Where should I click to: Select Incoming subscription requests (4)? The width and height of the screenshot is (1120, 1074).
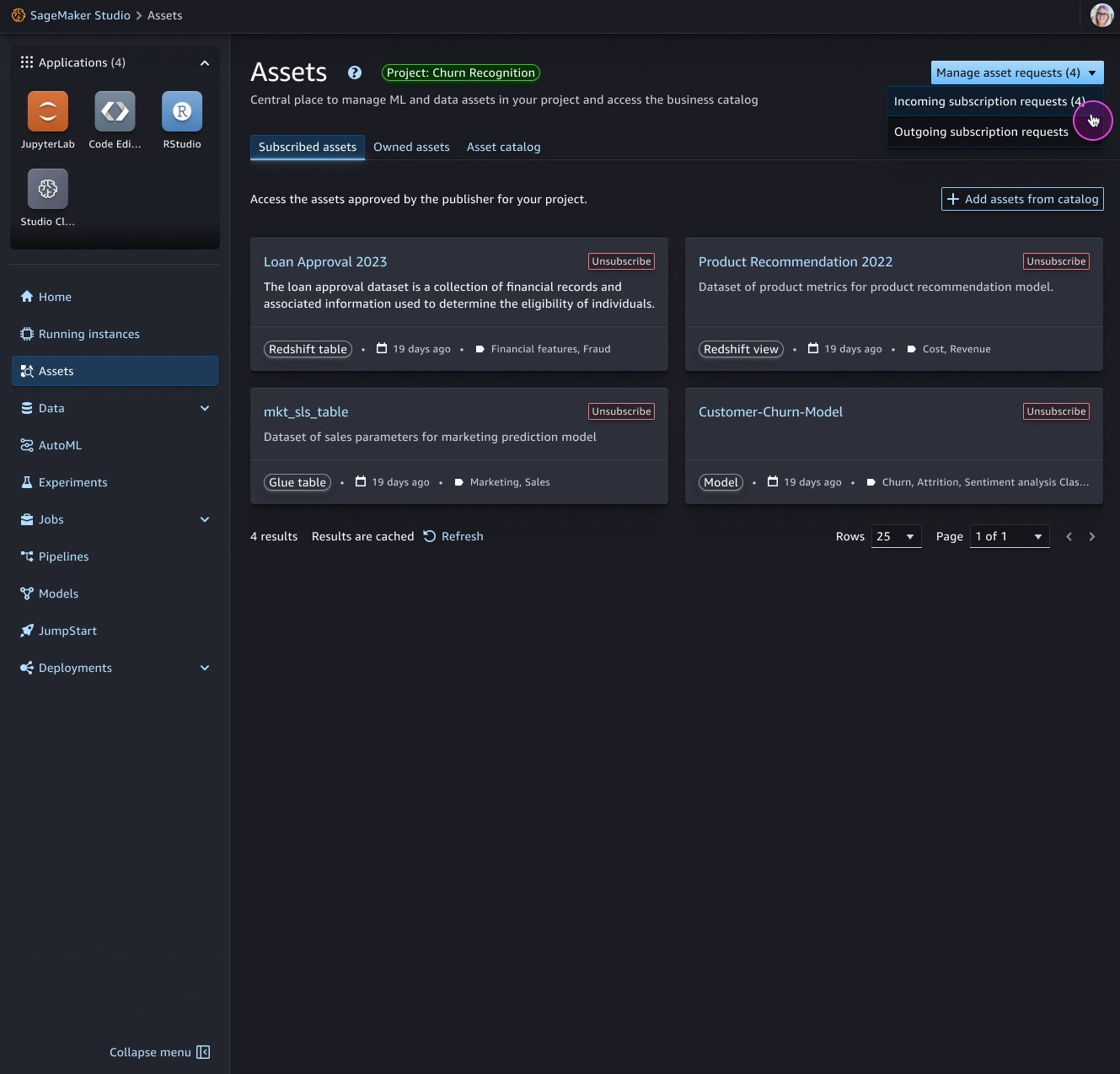pyautogui.click(x=995, y=101)
